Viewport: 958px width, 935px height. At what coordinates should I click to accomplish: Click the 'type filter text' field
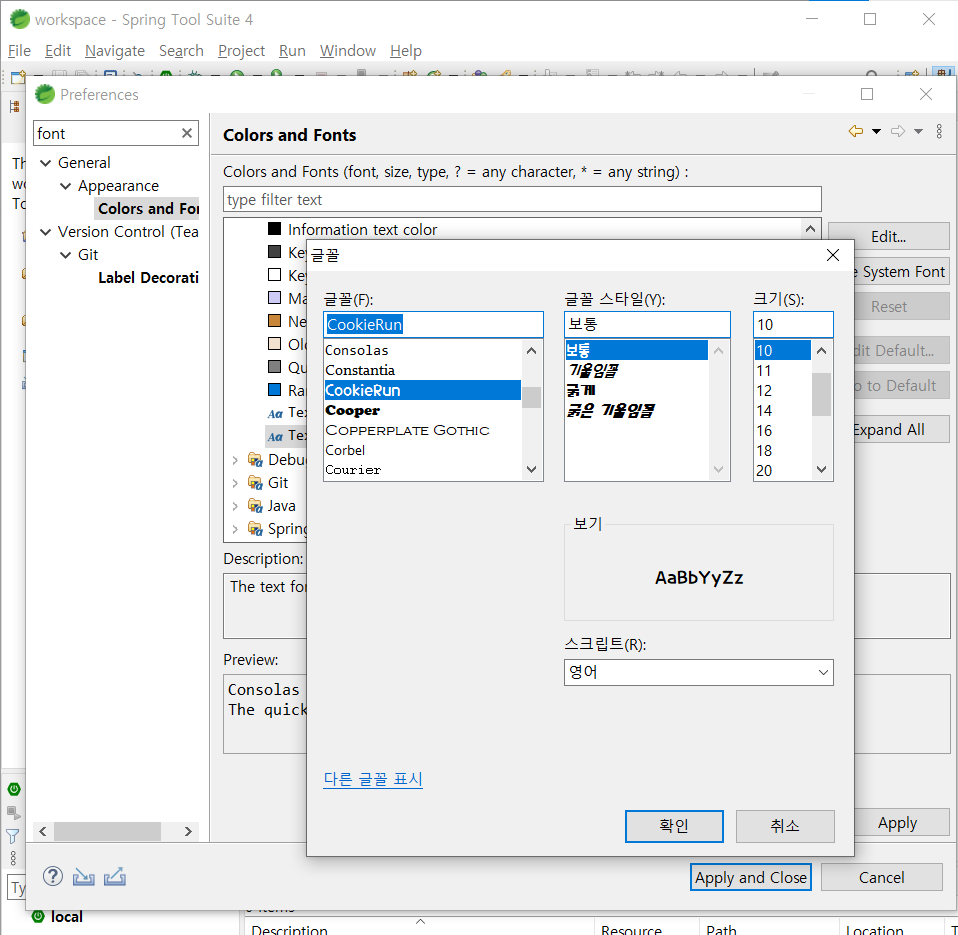(522, 199)
